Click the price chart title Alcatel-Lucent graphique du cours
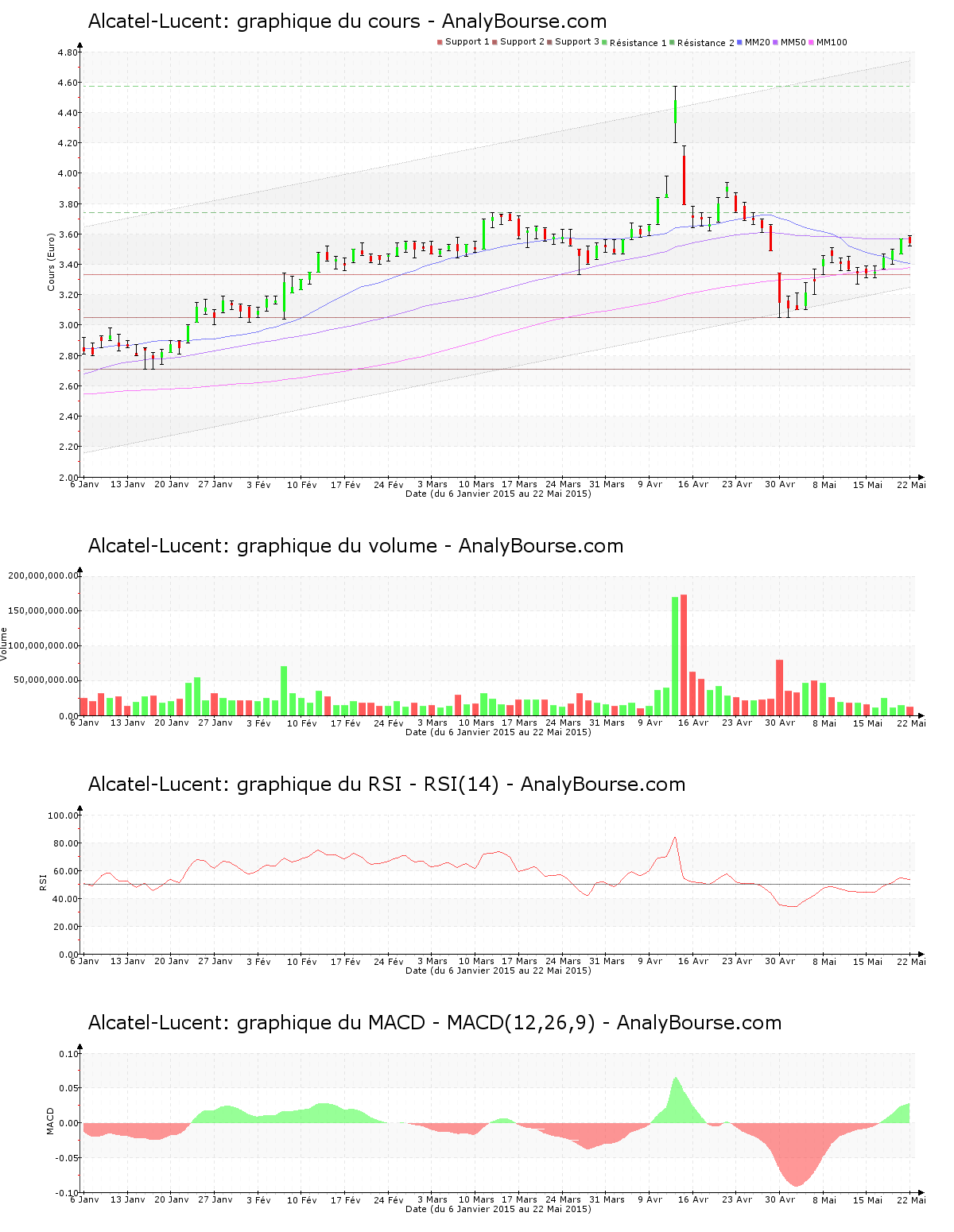The width and height of the screenshot is (954, 1232). (347, 21)
